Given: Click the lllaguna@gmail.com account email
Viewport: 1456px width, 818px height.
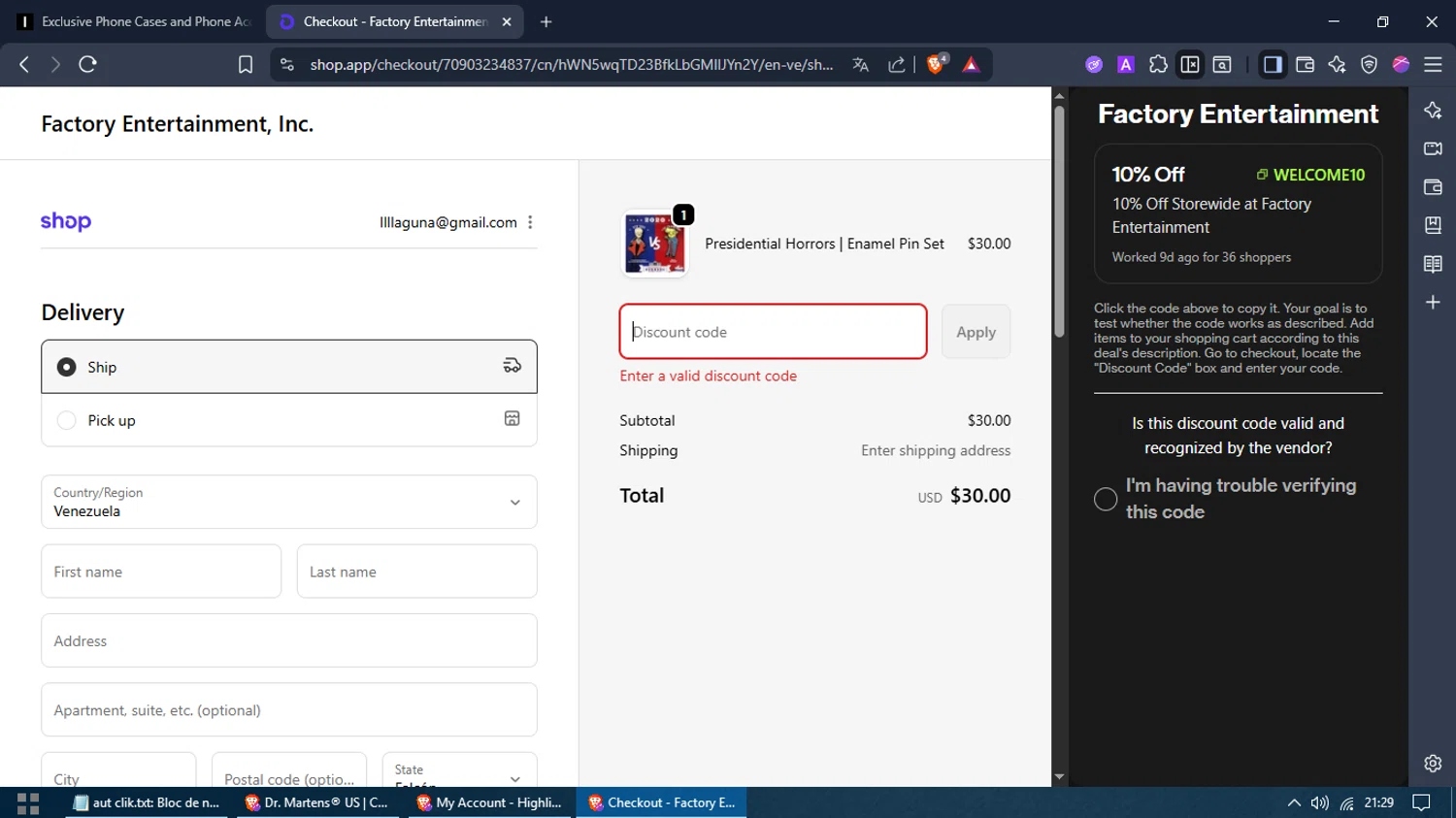Looking at the screenshot, I should pos(448,222).
